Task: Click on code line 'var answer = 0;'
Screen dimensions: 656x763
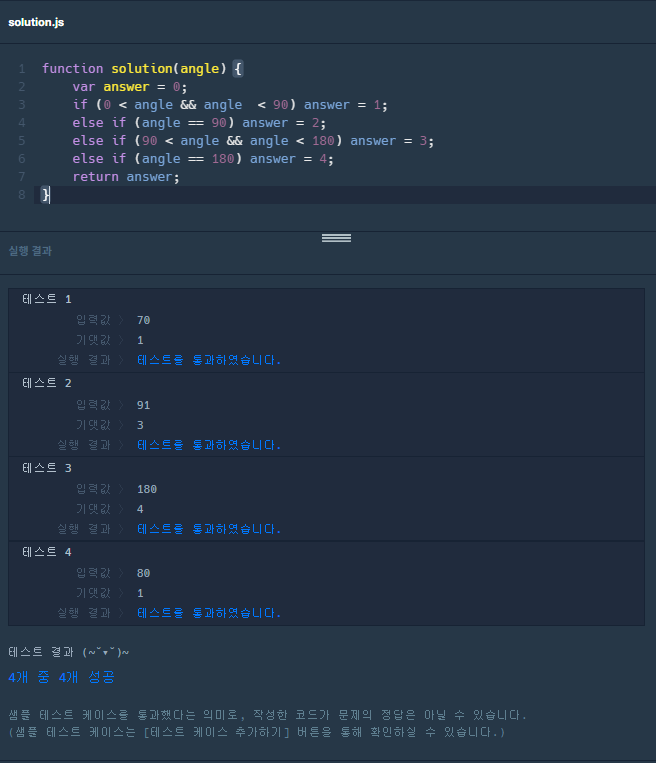Action: 130,87
